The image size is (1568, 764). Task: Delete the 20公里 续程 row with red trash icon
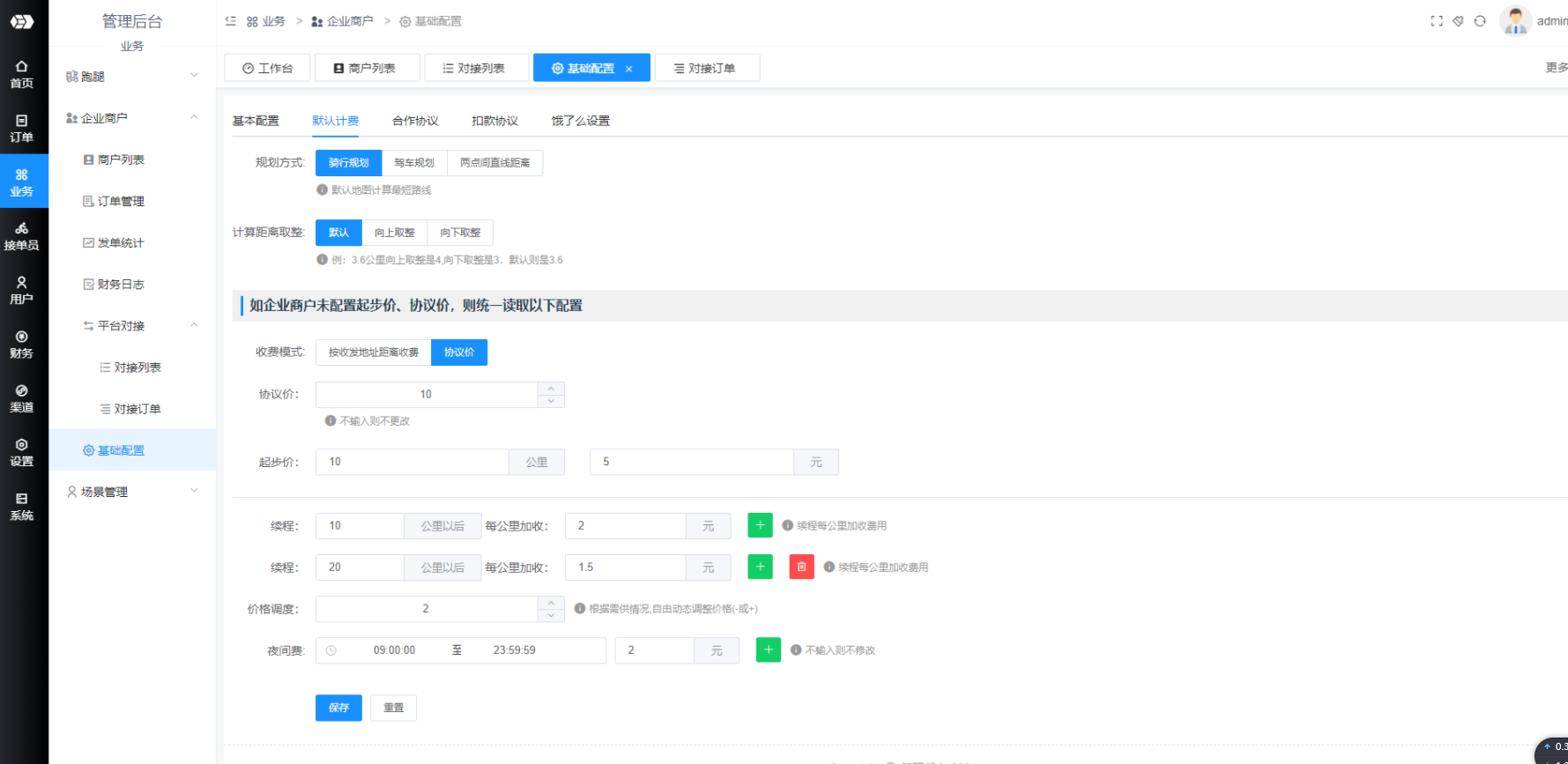(x=801, y=567)
